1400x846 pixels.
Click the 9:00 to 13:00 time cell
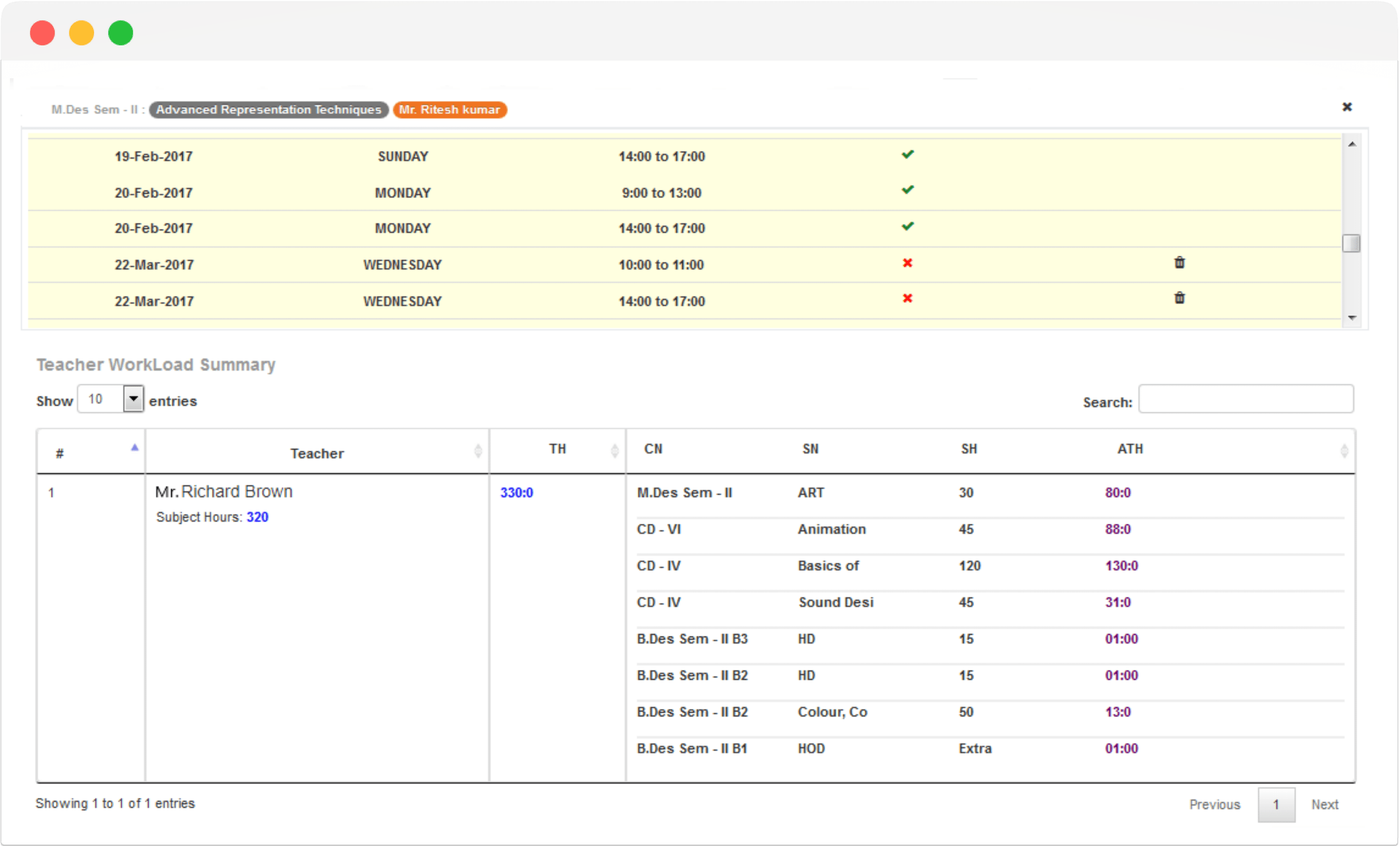click(661, 193)
